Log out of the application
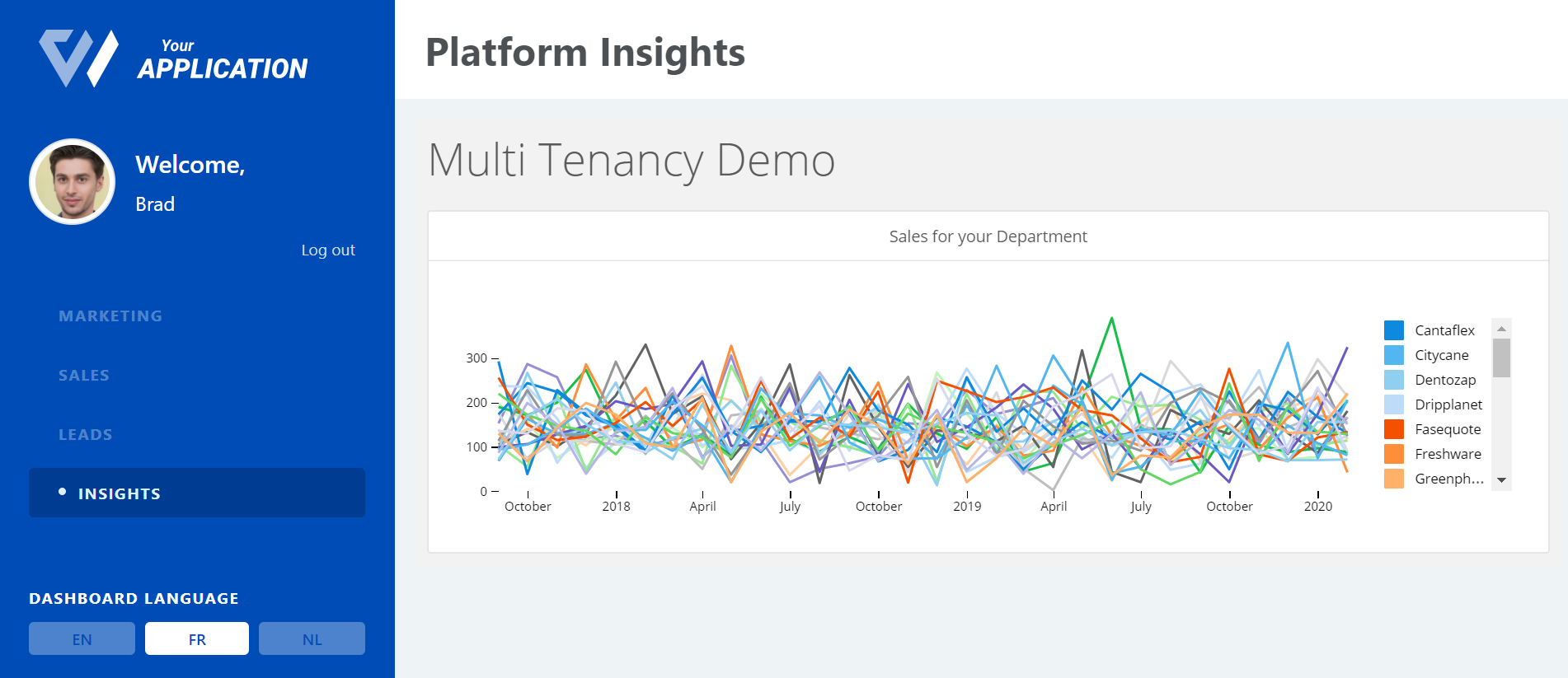The image size is (1568, 678). point(327,250)
